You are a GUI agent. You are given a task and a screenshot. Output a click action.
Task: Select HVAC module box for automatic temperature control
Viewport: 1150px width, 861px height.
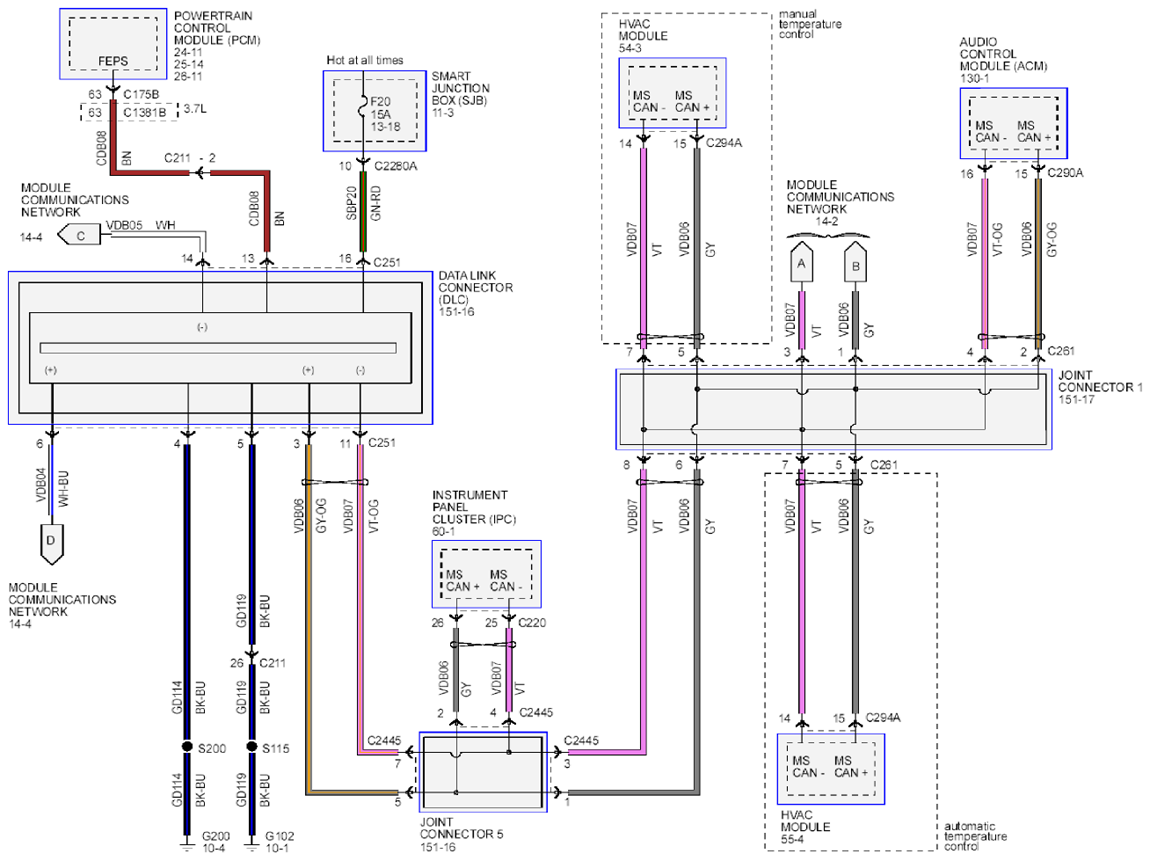[x=830, y=769]
